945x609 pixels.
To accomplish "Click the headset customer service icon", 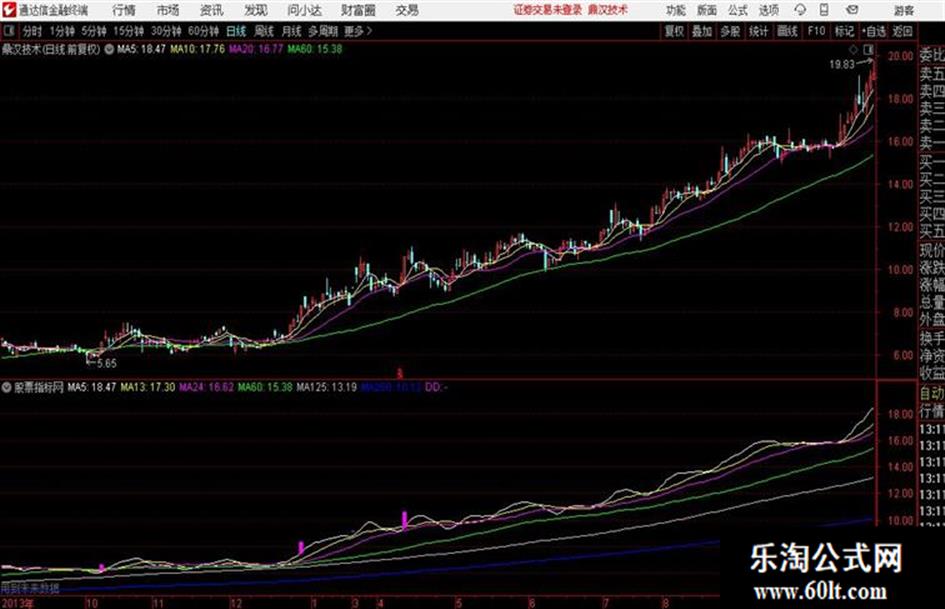I will coord(800,10).
